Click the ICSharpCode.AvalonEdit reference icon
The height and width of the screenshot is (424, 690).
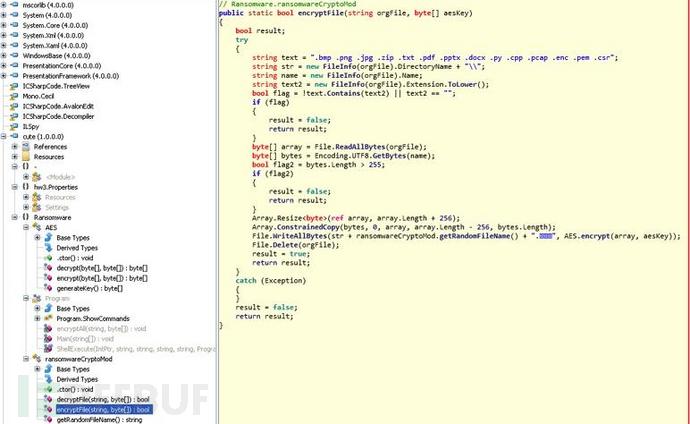14,106
